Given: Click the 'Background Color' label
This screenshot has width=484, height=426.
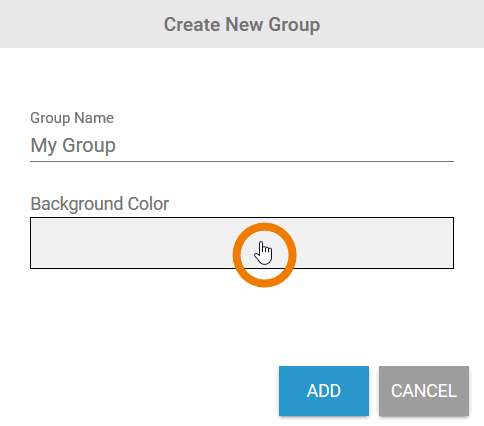Looking at the screenshot, I should click(x=100, y=204).
